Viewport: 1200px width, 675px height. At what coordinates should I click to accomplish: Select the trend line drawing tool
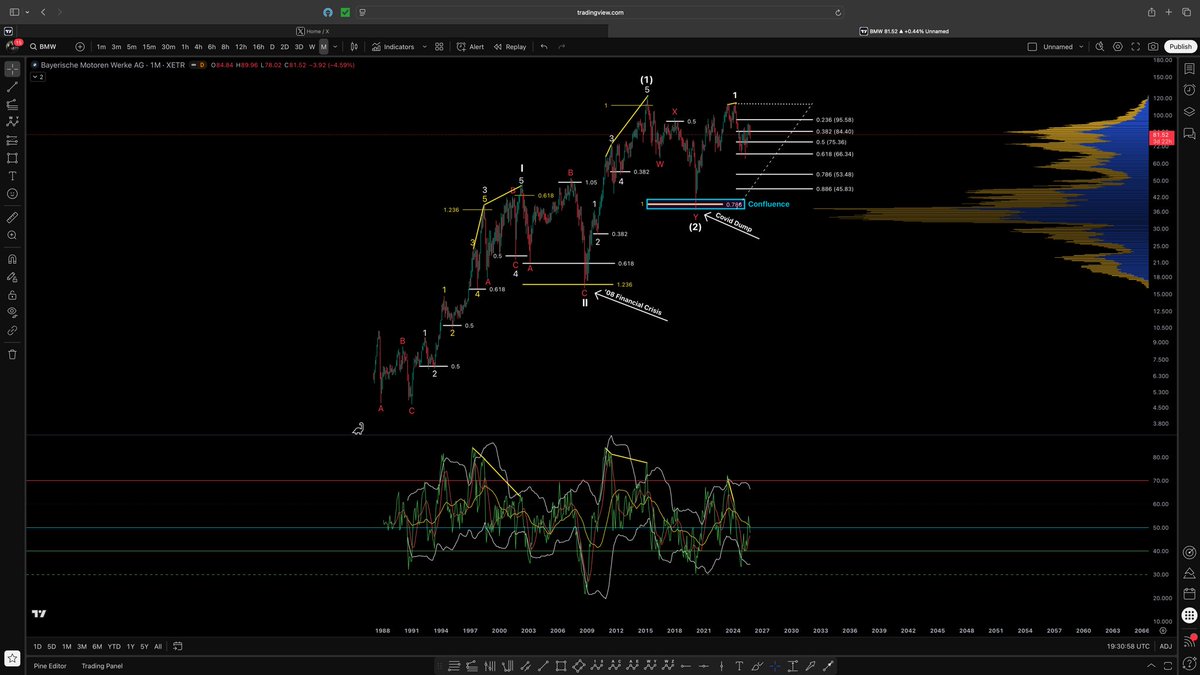(x=12, y=87)
